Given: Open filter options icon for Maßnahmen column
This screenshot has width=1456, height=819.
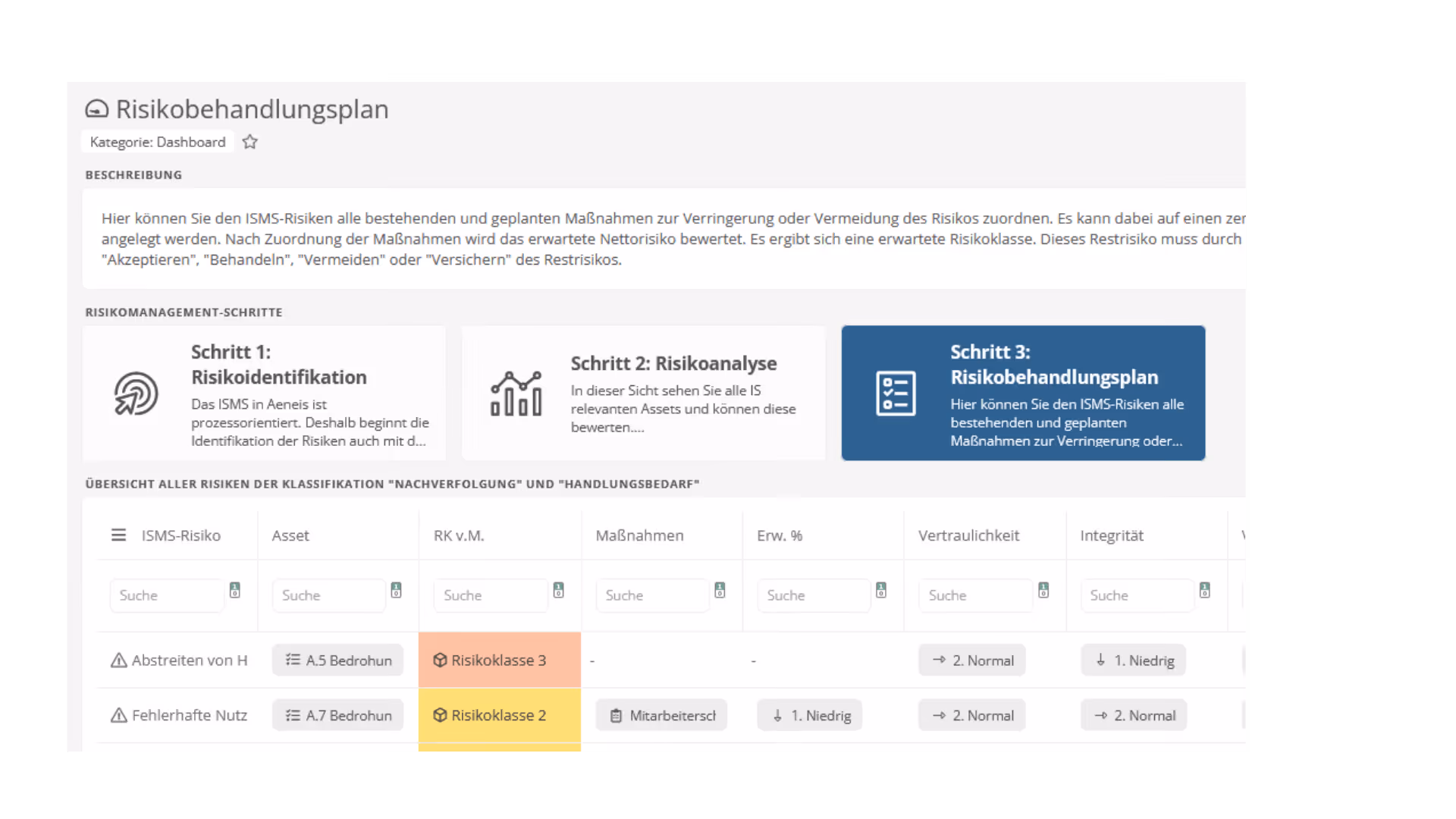Looking at the screenshot, I should point(720,590).
